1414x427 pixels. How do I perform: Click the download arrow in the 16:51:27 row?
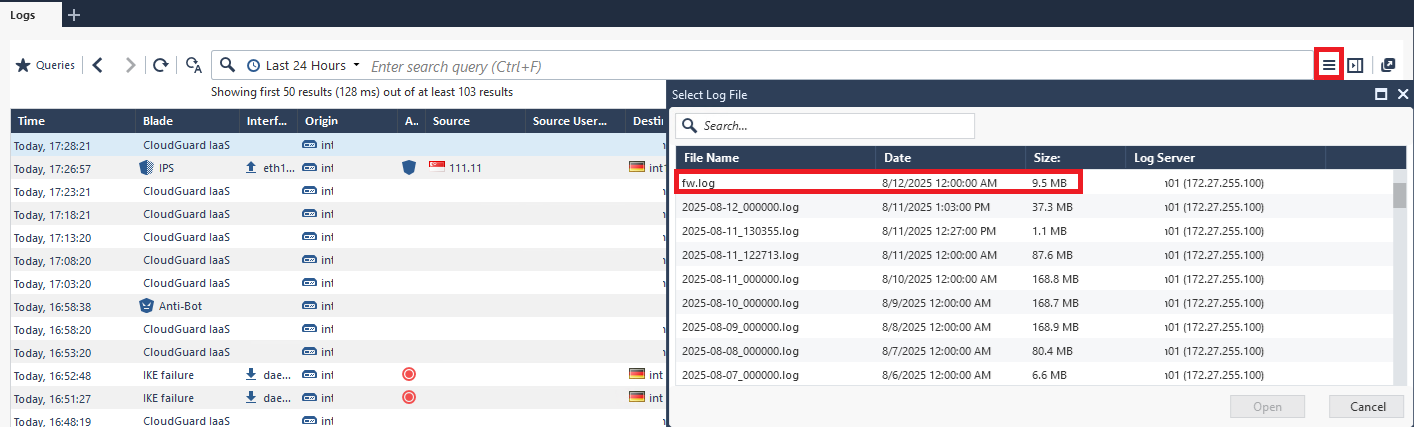(251, 397)
